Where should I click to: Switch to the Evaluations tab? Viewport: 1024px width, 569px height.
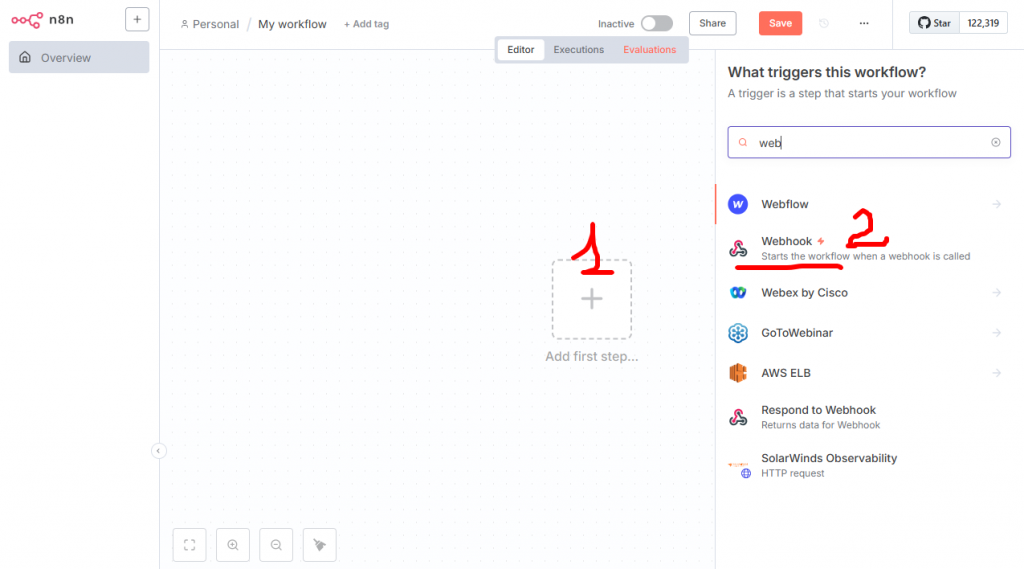click(650, 50)
